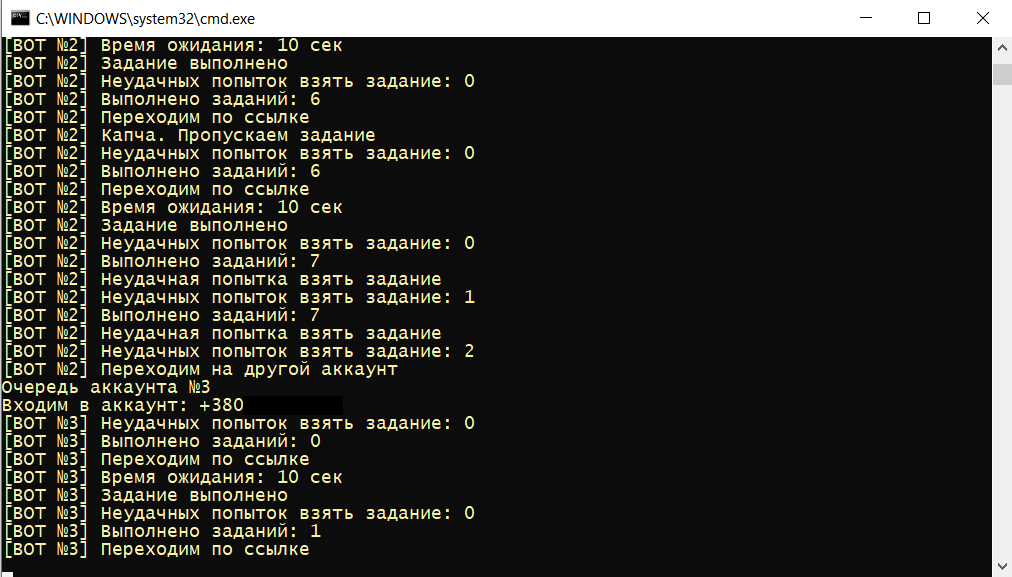Click the top line 'Время ожидания: 10 сек'
Image resolution: width=1012 pixels, height=577 pixels.
173,45
